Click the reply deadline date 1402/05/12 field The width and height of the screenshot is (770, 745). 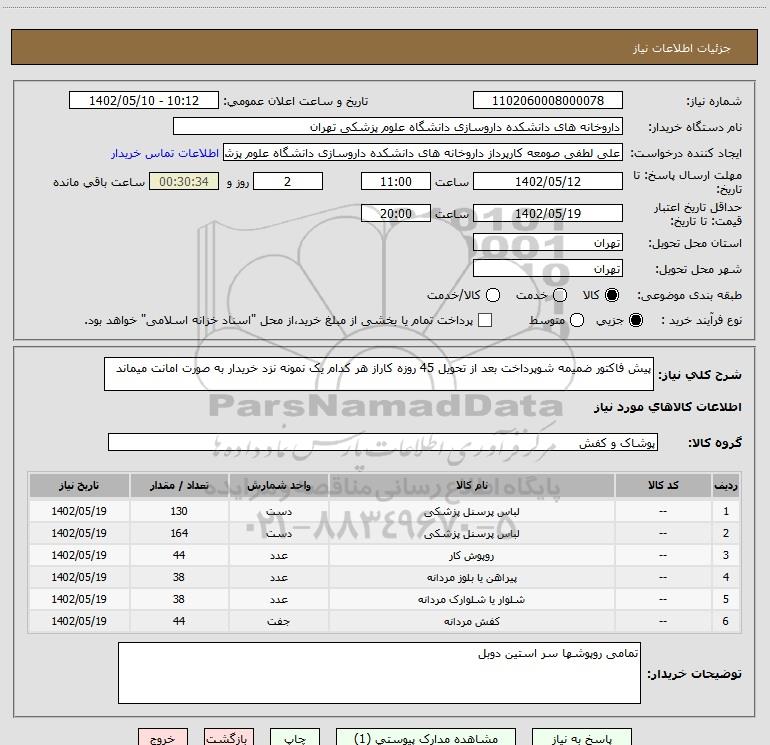click(548, 181)
